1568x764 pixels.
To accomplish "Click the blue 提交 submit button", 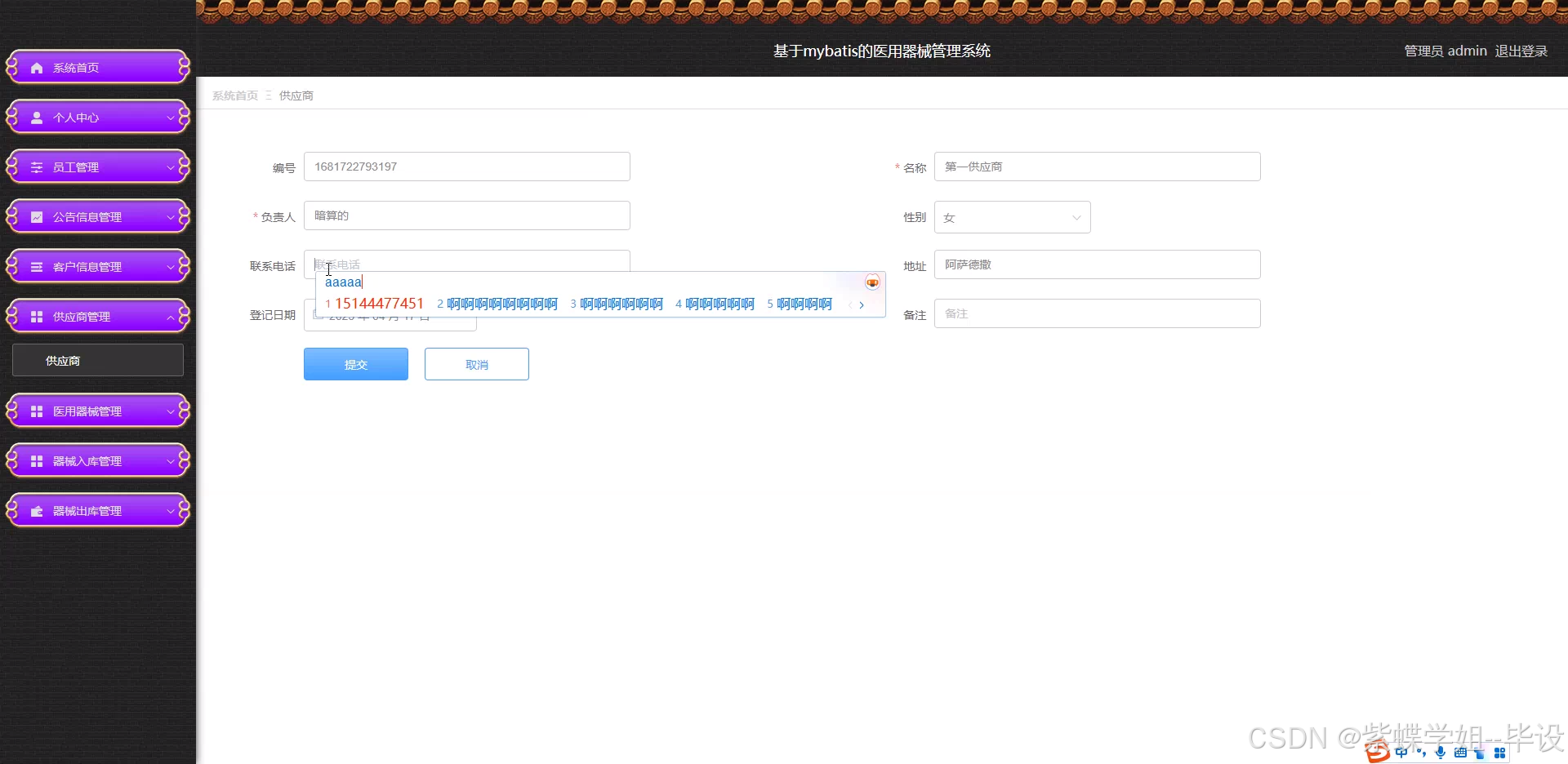I will [x=356, y=364].
